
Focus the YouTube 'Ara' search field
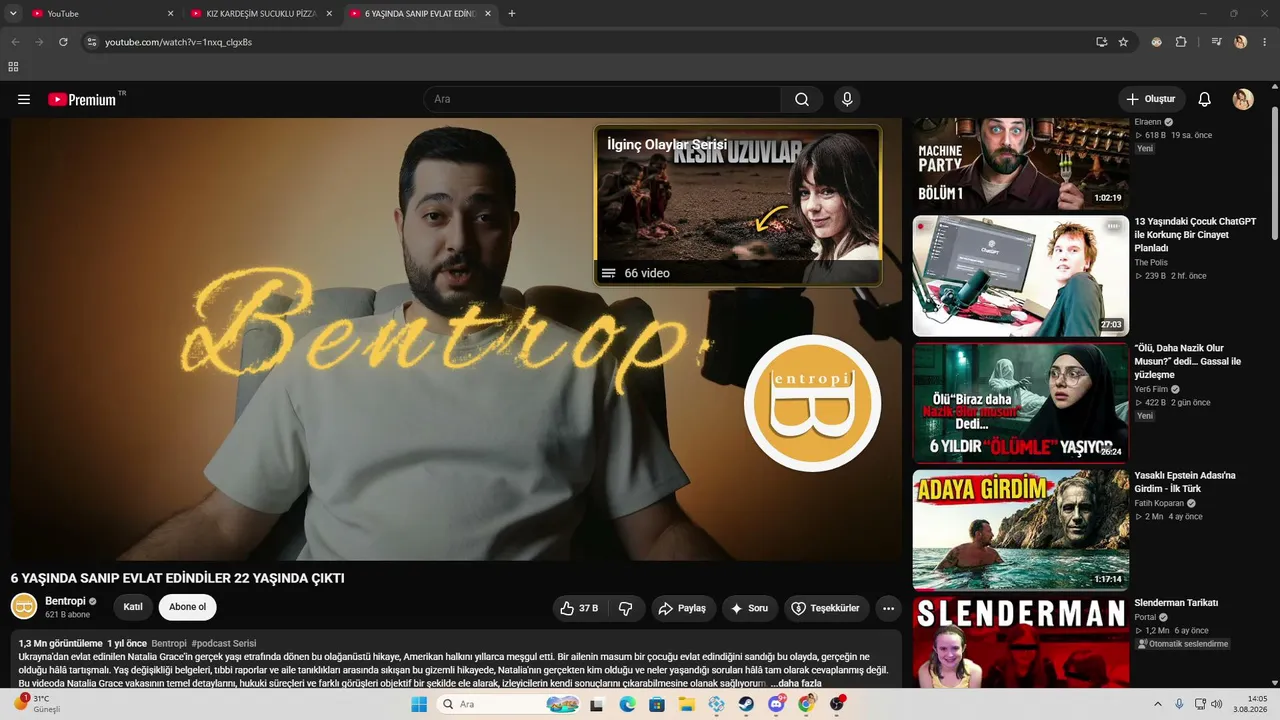[603, 99]
